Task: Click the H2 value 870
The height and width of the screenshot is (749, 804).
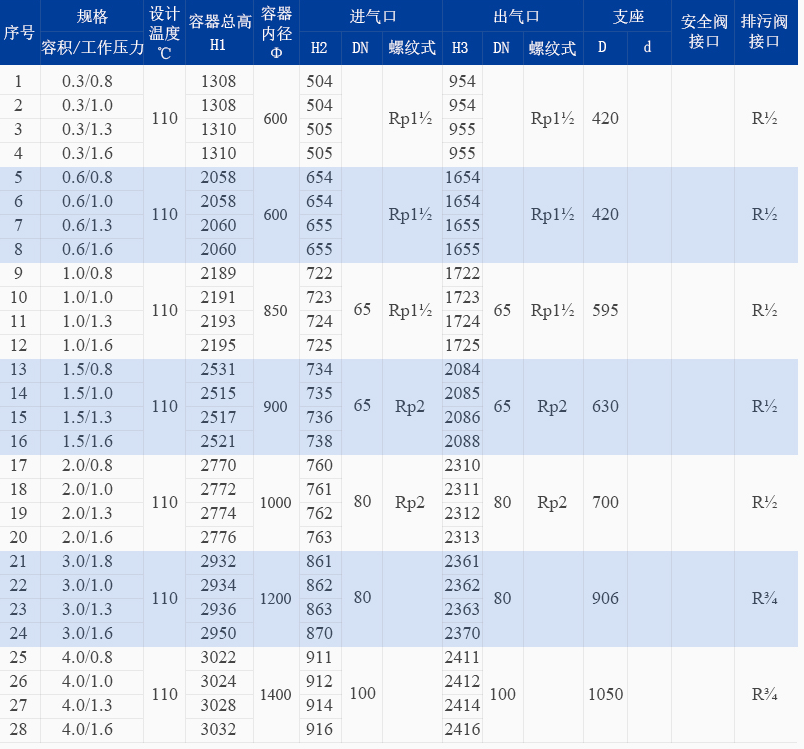Action: (x=319, y=634)
